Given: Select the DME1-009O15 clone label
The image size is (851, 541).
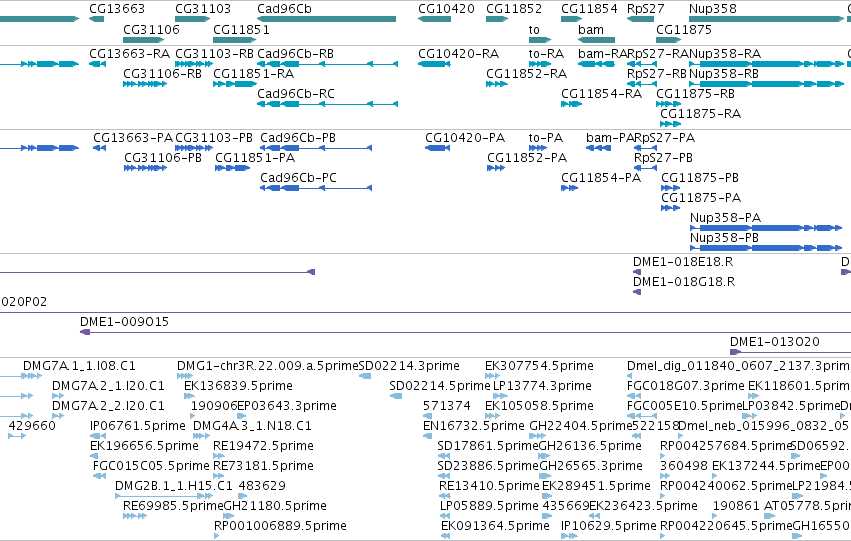Looking at the screenshot, I should coord(124,322).
